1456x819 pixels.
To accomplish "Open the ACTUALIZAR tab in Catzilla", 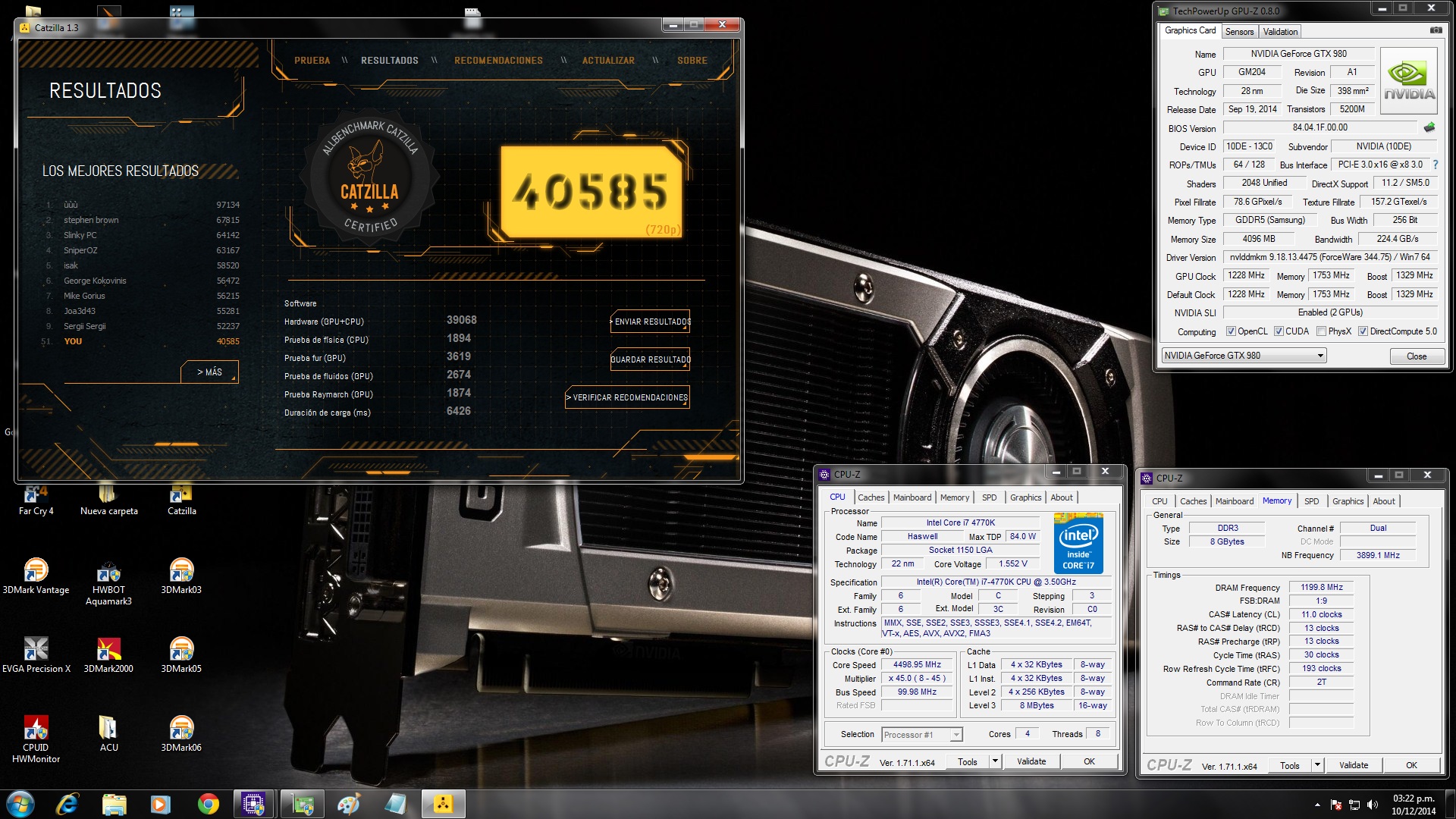I will point(608,61).
